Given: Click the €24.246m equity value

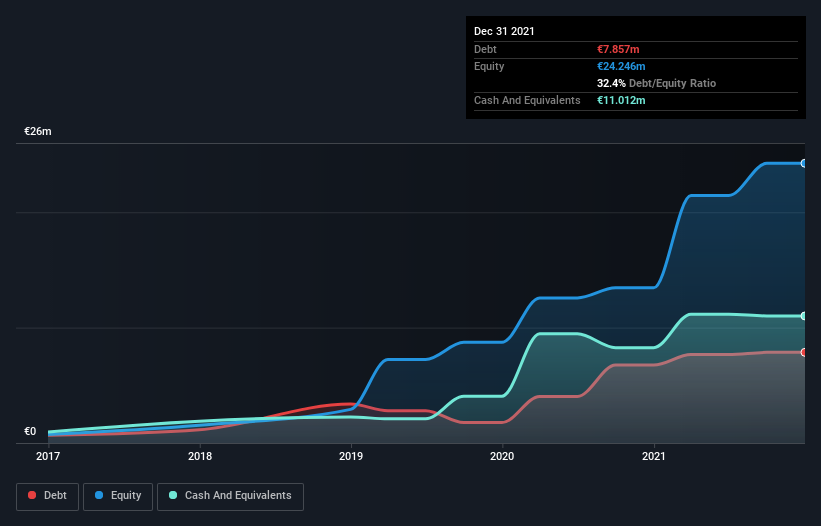Looking at the screenshot, I should pyautogui.click(x=621, y=66).
